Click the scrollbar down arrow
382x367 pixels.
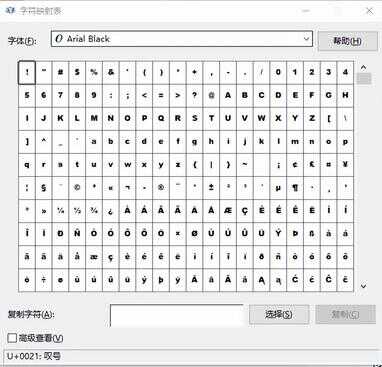click(x=364, y=286)
